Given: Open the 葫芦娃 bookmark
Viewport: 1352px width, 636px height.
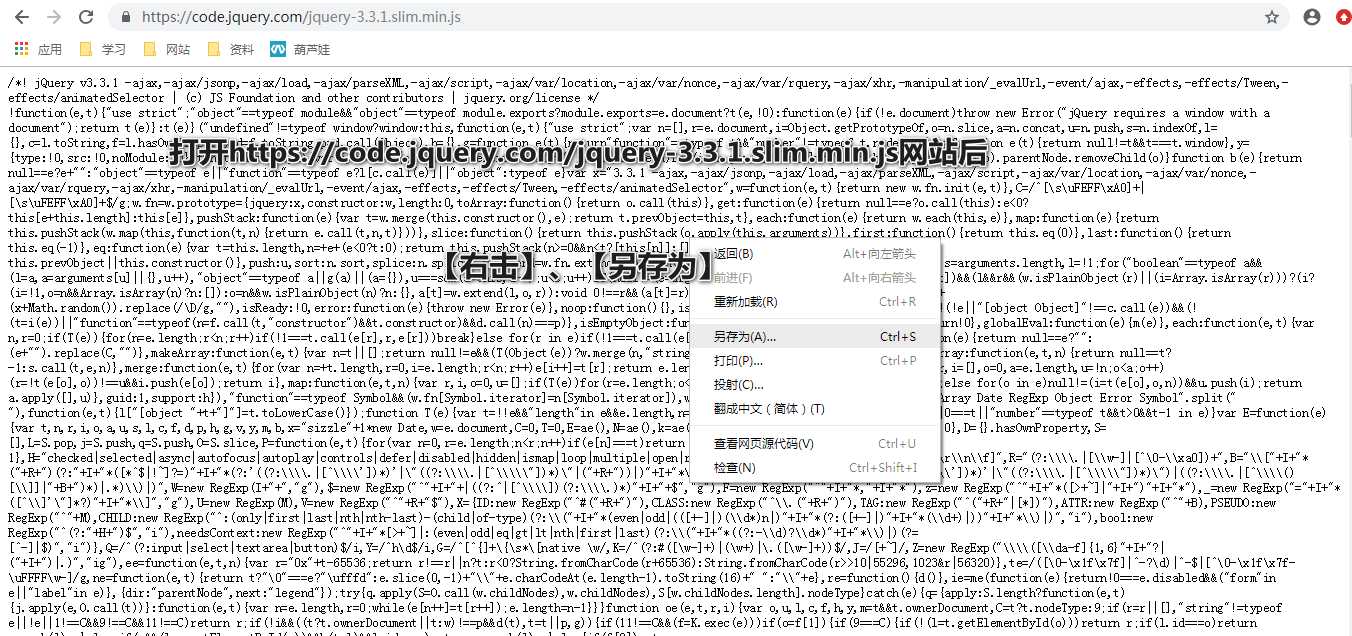Looking at the screenshot, I should (x=300, y=48).
